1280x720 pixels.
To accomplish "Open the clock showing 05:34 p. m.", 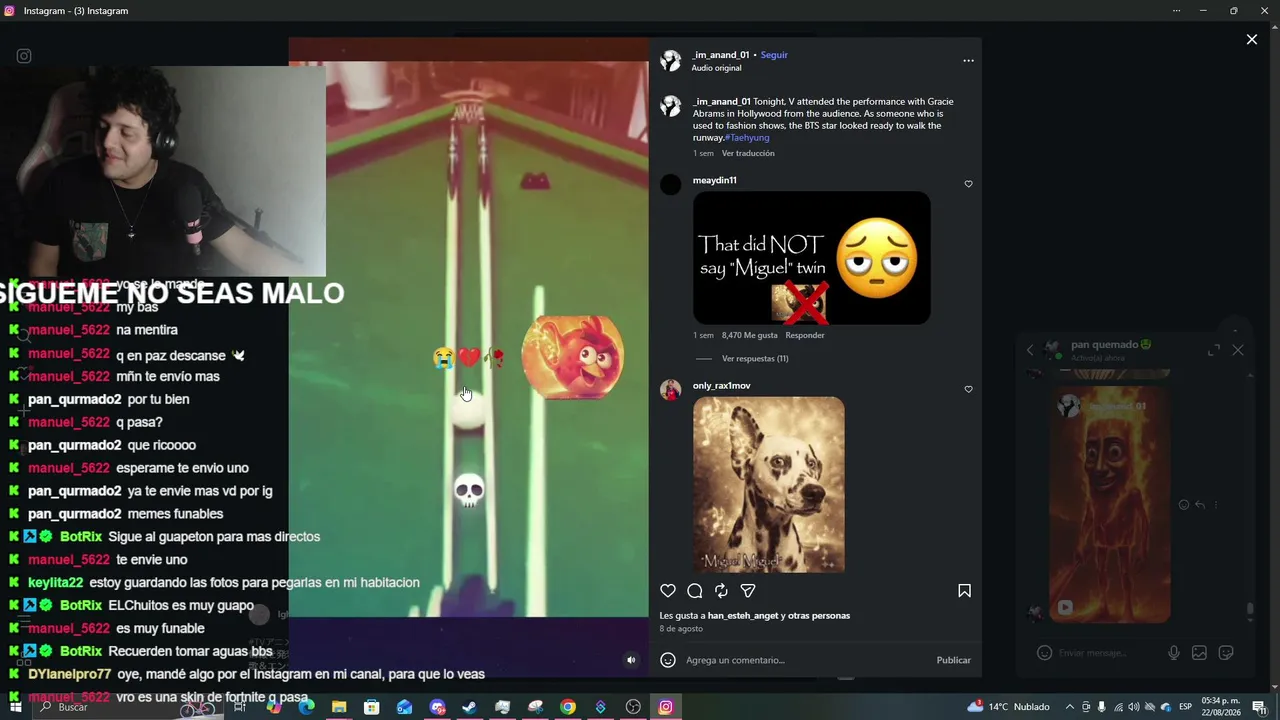I will tap(1221, 707).
